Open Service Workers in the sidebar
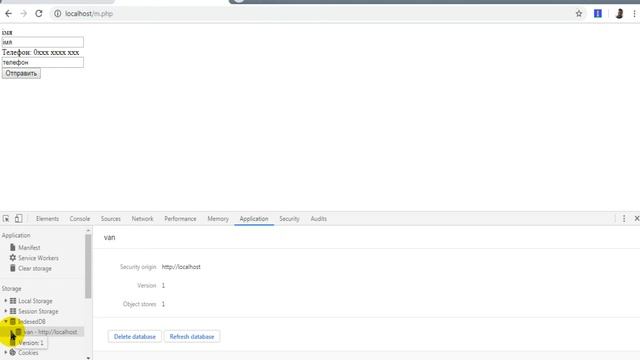The height and width of the screenshot is (360, 640). [38, 258]
